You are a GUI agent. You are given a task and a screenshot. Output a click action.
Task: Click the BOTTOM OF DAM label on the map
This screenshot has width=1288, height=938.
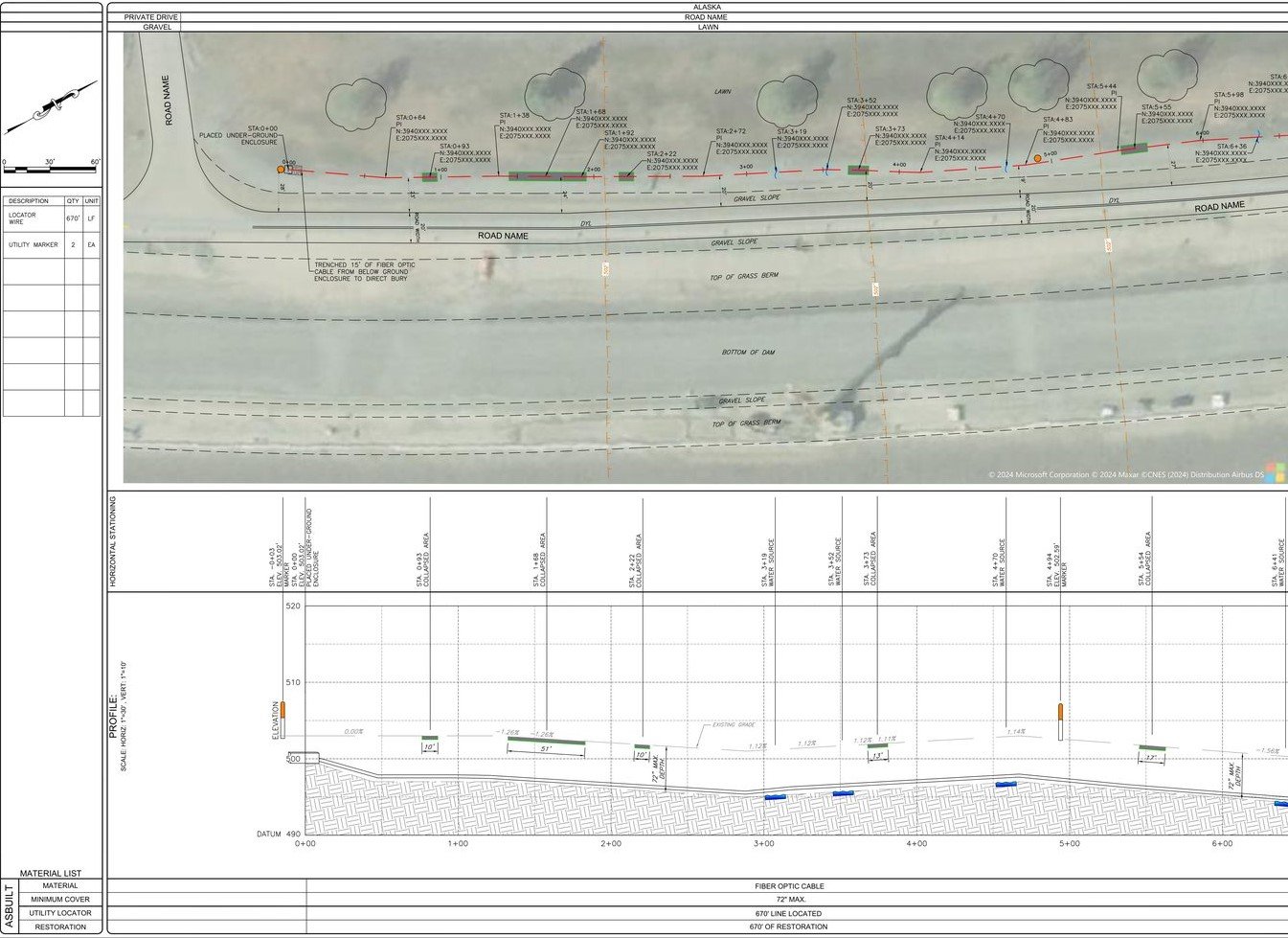click(748, 353)
